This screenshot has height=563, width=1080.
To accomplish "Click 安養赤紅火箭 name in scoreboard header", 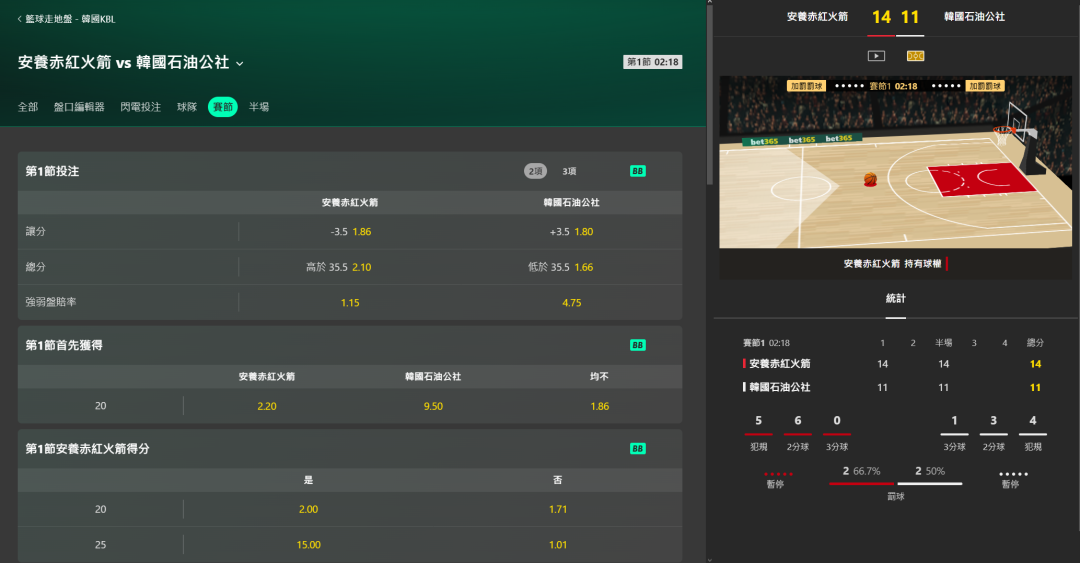I will click(x=818, y=17).
